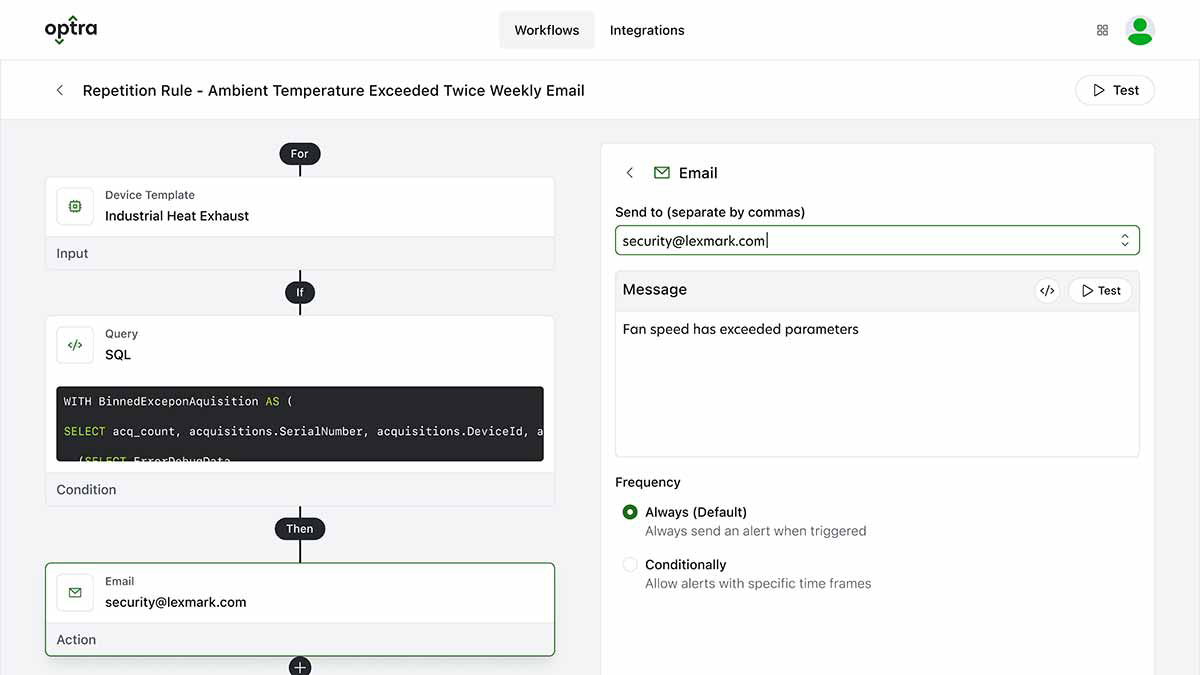
Task: Click the profile avatar in the top right
Action: click(1140, 30)
